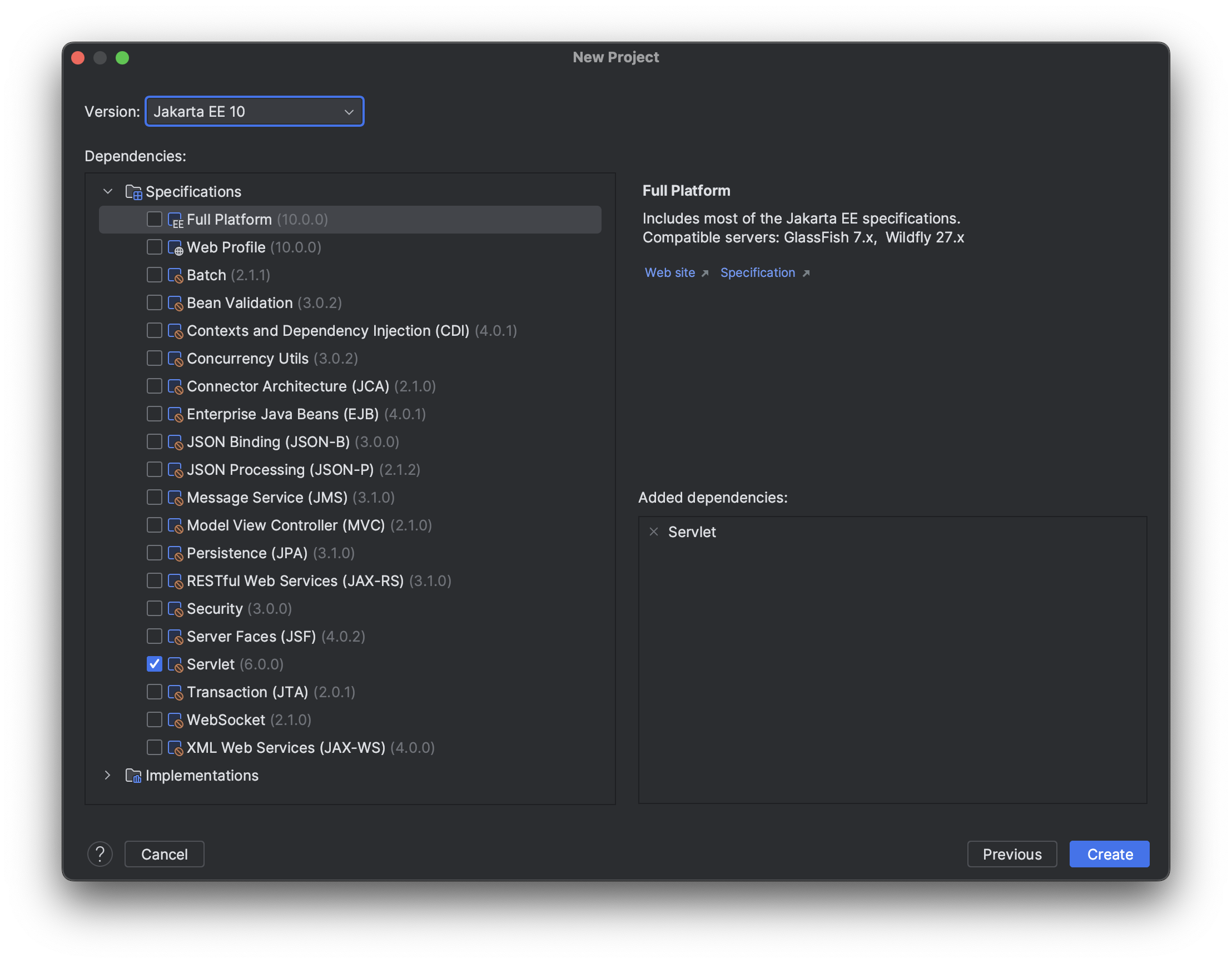Image resolution: width=1232 pixels, height=963 pixels.
Task: Remove Servlet from added dependencies
Action: tap(653, 532)
